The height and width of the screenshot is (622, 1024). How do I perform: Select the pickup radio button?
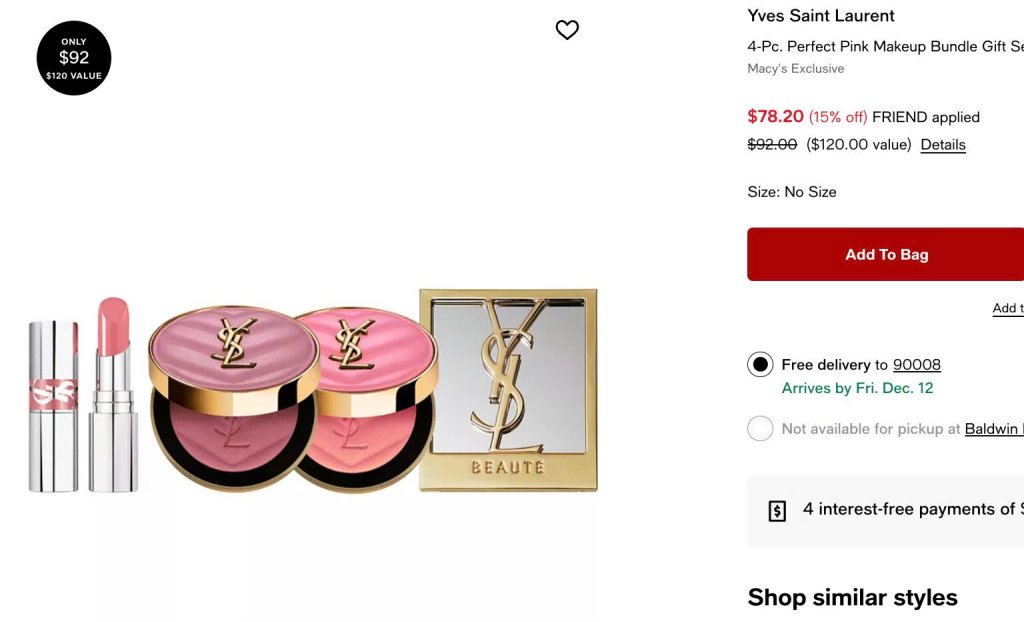(760, 429)
